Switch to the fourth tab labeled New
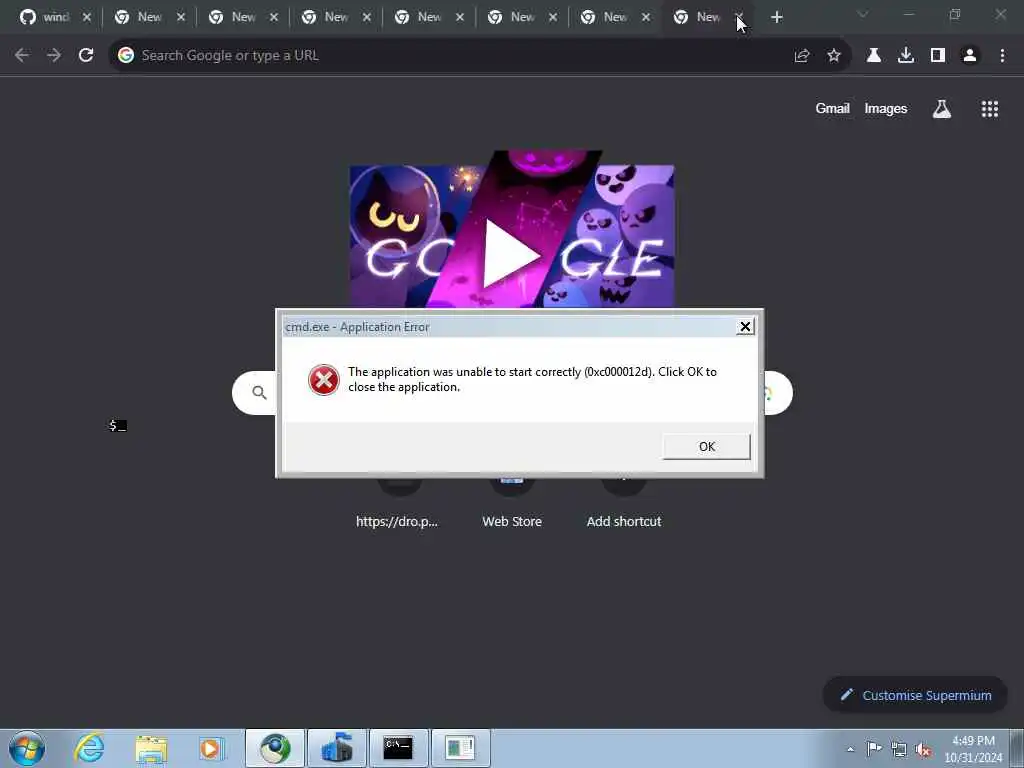This screenshot has width=1024, height=768. pyautogui.click(x=336, y=18)
